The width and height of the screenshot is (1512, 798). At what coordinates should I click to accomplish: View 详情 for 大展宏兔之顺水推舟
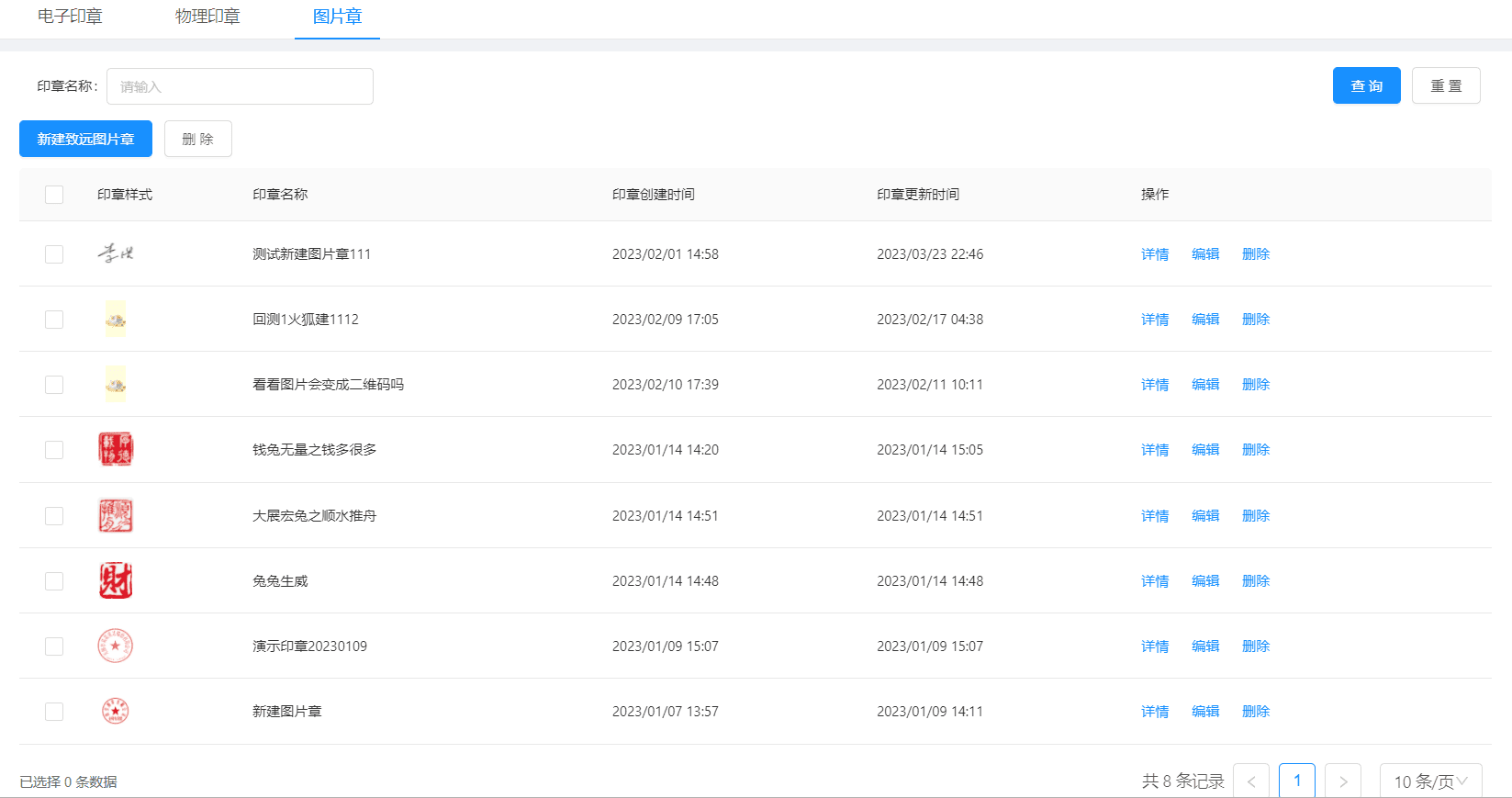(x=1155, y=516)
